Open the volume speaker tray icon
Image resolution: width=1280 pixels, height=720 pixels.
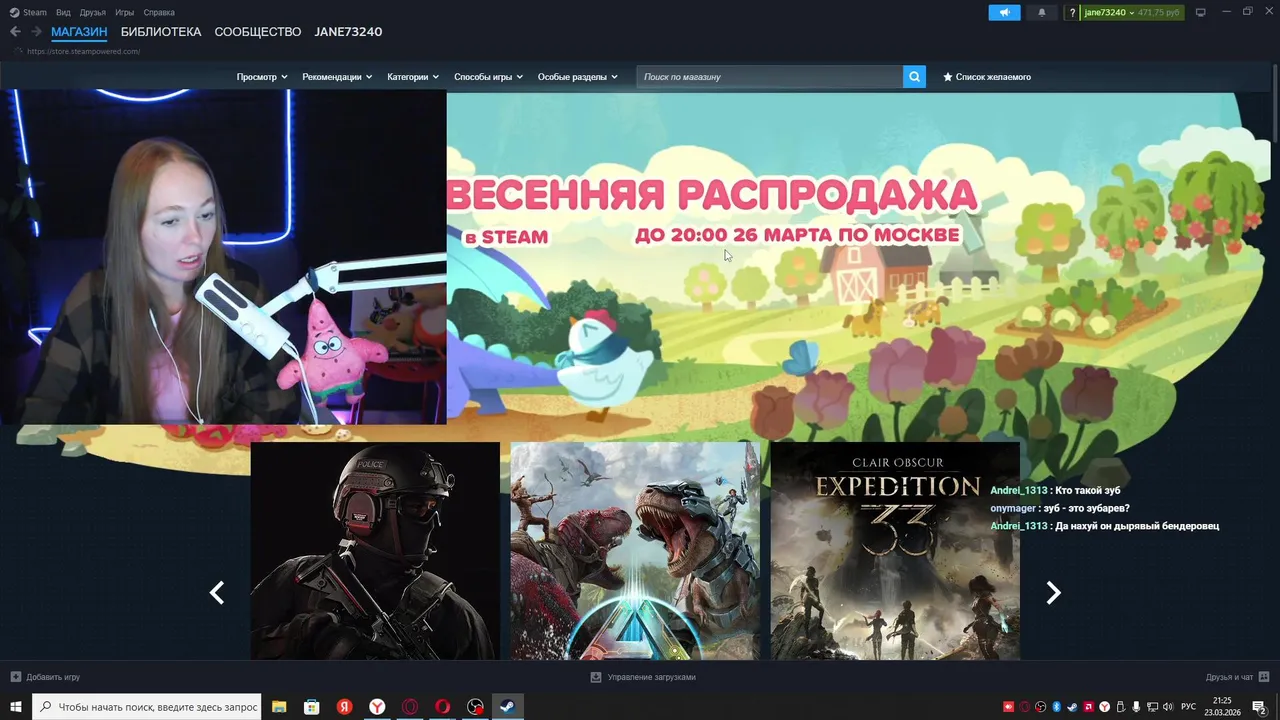pyautogui.click(x=1168, y=707)
